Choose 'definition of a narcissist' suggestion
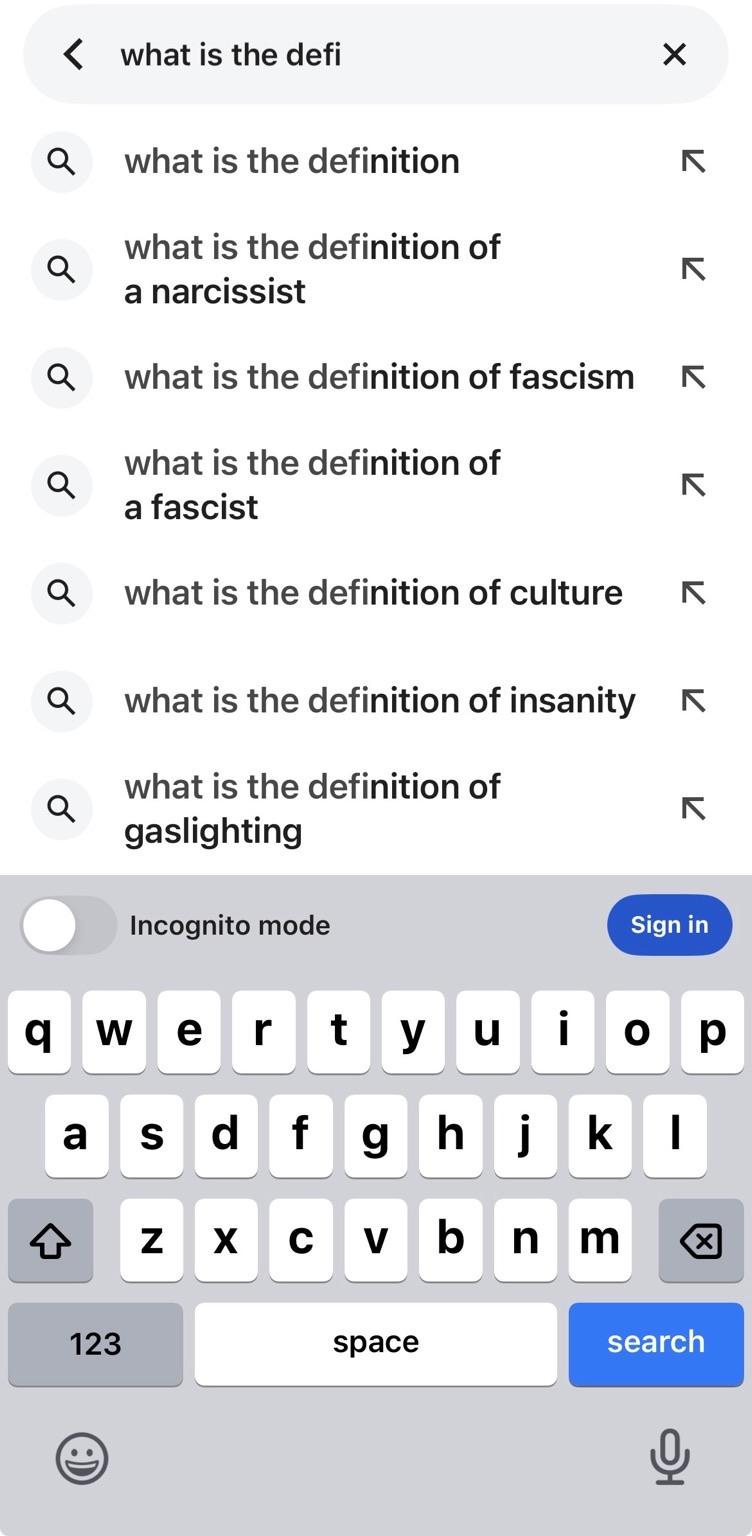Viewport: 752px width, 1536px height. [312, 269]
